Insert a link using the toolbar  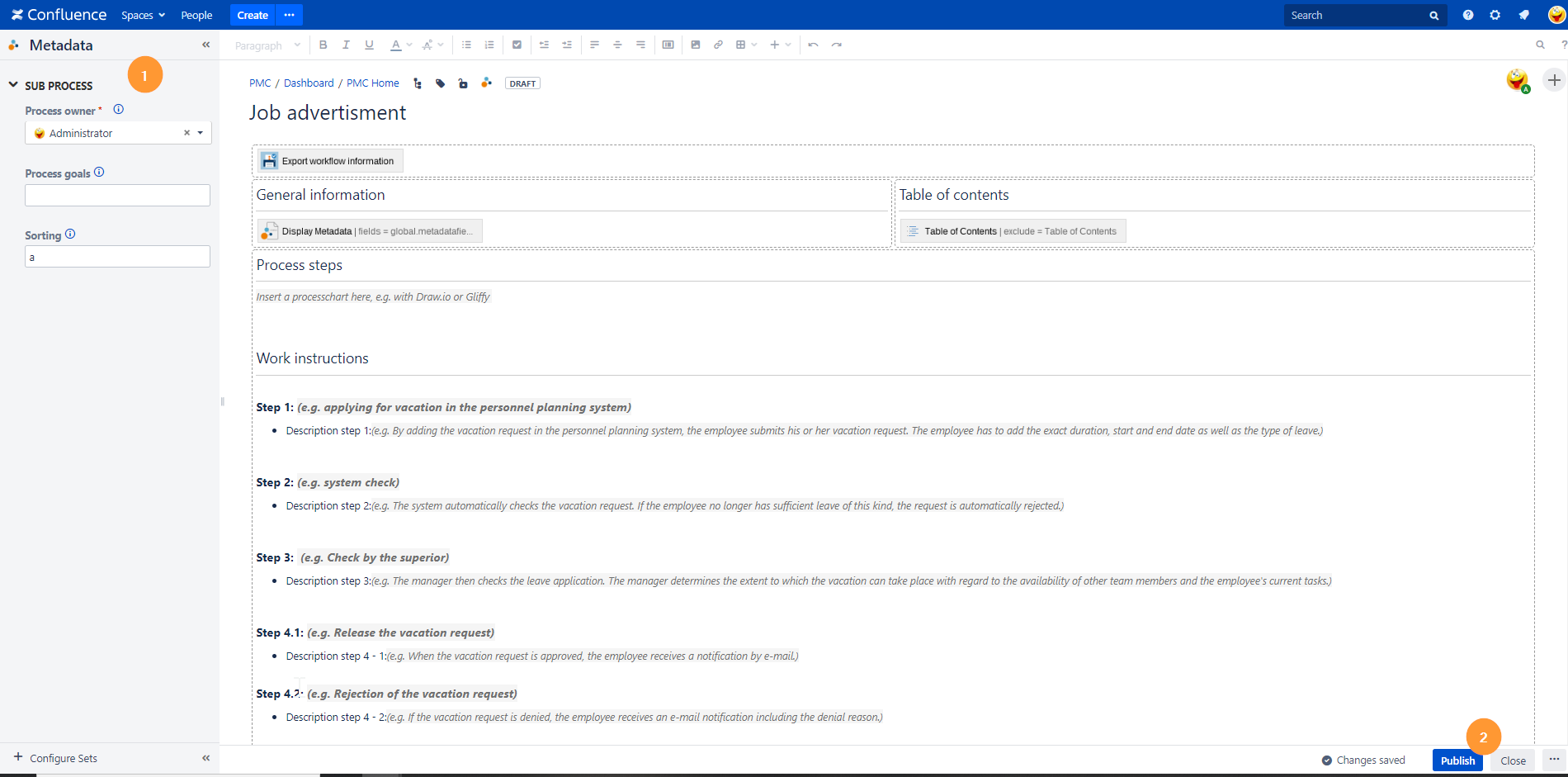pos(718,45)
